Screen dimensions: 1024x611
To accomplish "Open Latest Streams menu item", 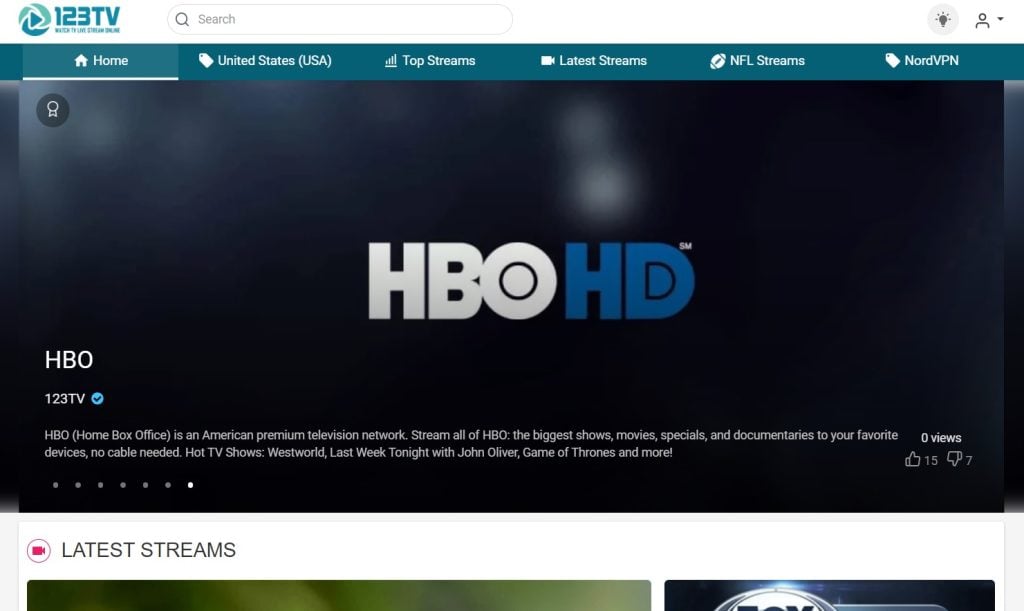I will (x=594, y=61).
